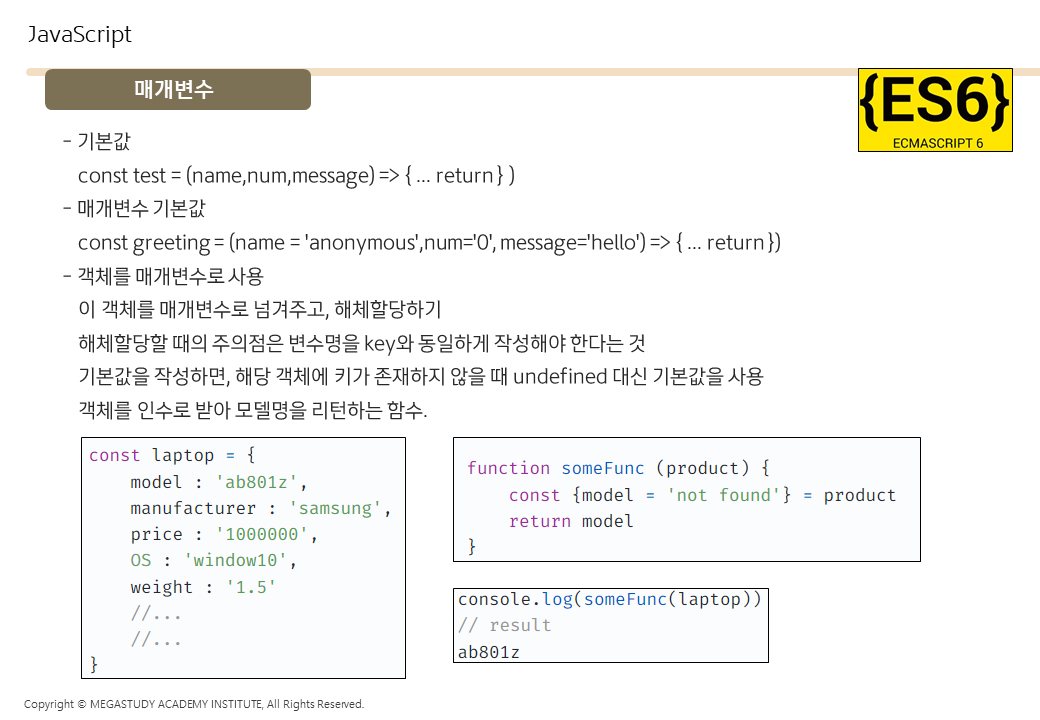The width and height of the screenshot is (1040, 720).
Task: Click the "const {model = 'not found'} = product" line
Action: [702, 495]
